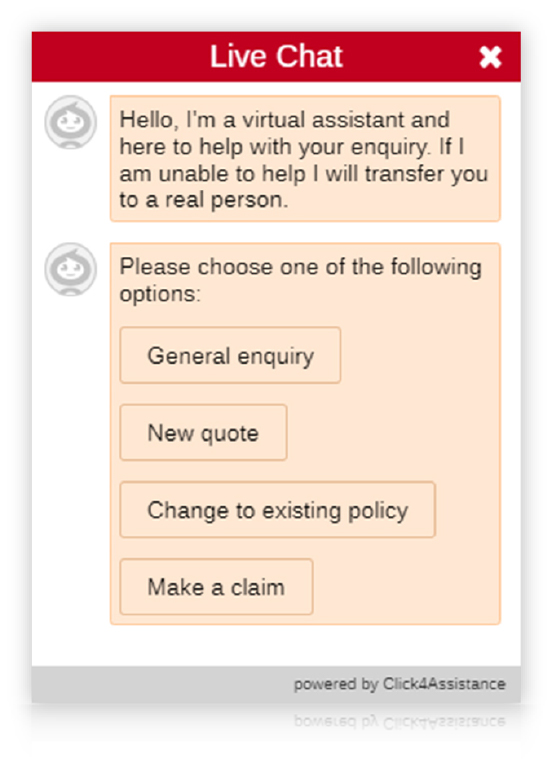This screenshot has height=763, width=555.
Task: Select Change to existing policy
Action: [x=277, y=509]
